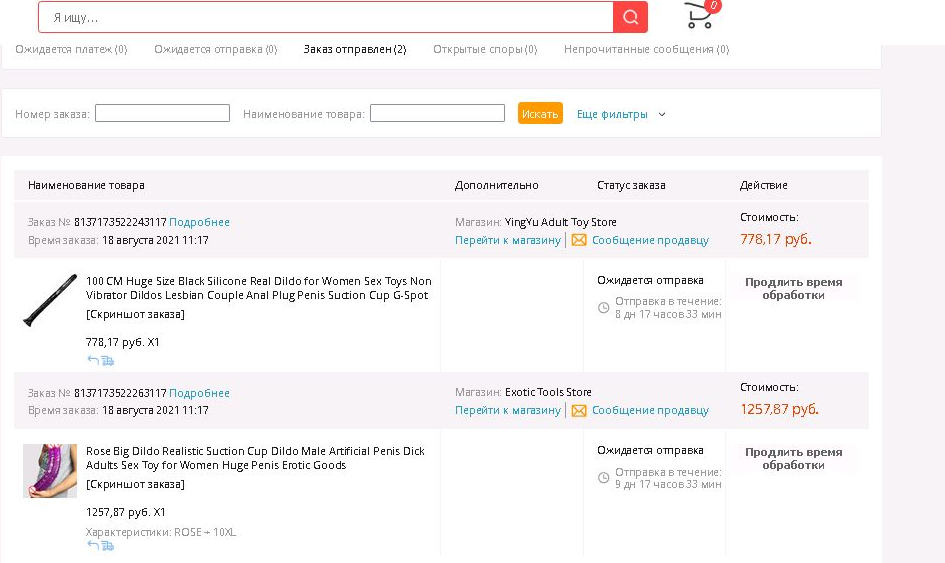Click the delivery truck icon under ROSE 10XL item
This screenshot has width=945, height=563.
click(108, 546)
